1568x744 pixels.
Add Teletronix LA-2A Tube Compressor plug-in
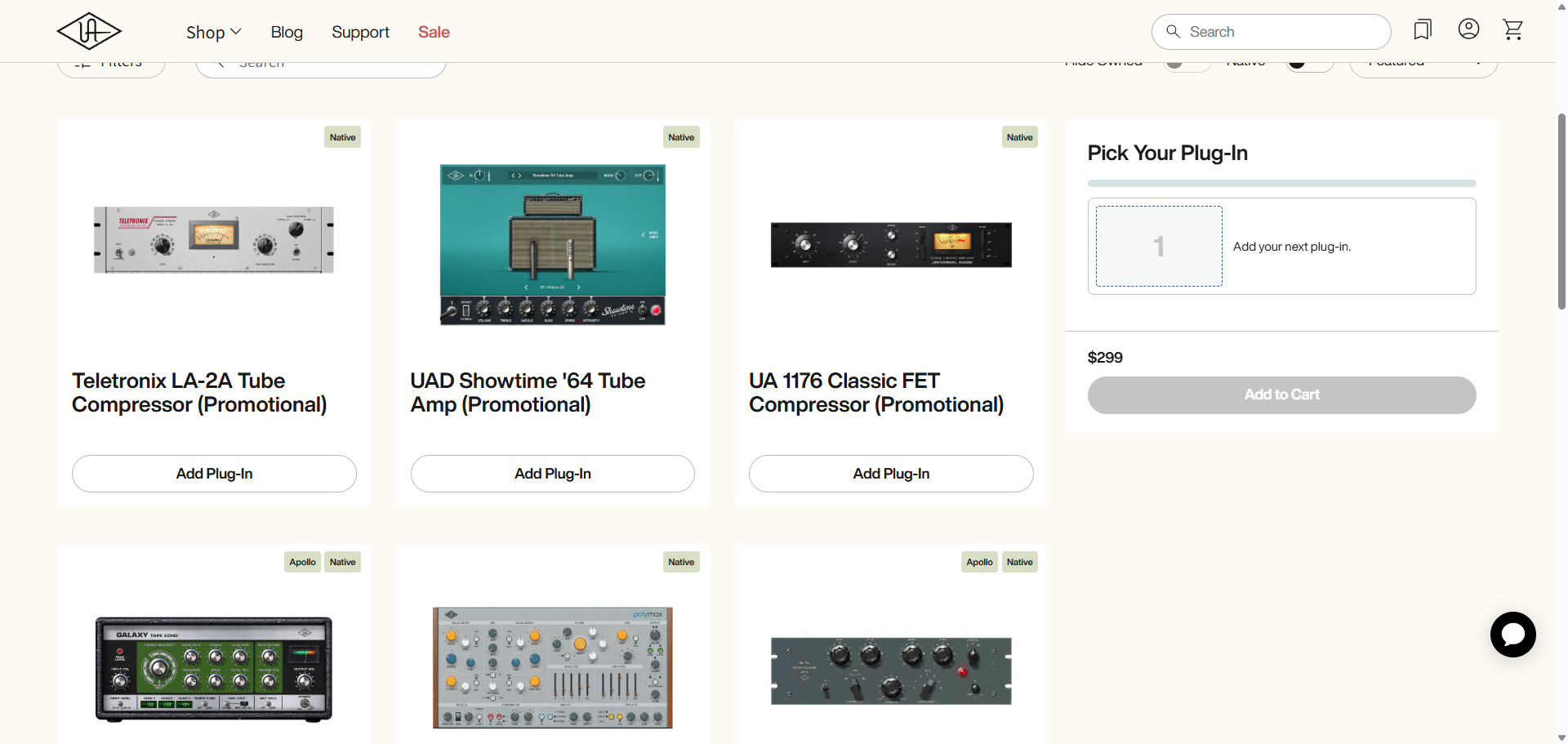[214, 474]
